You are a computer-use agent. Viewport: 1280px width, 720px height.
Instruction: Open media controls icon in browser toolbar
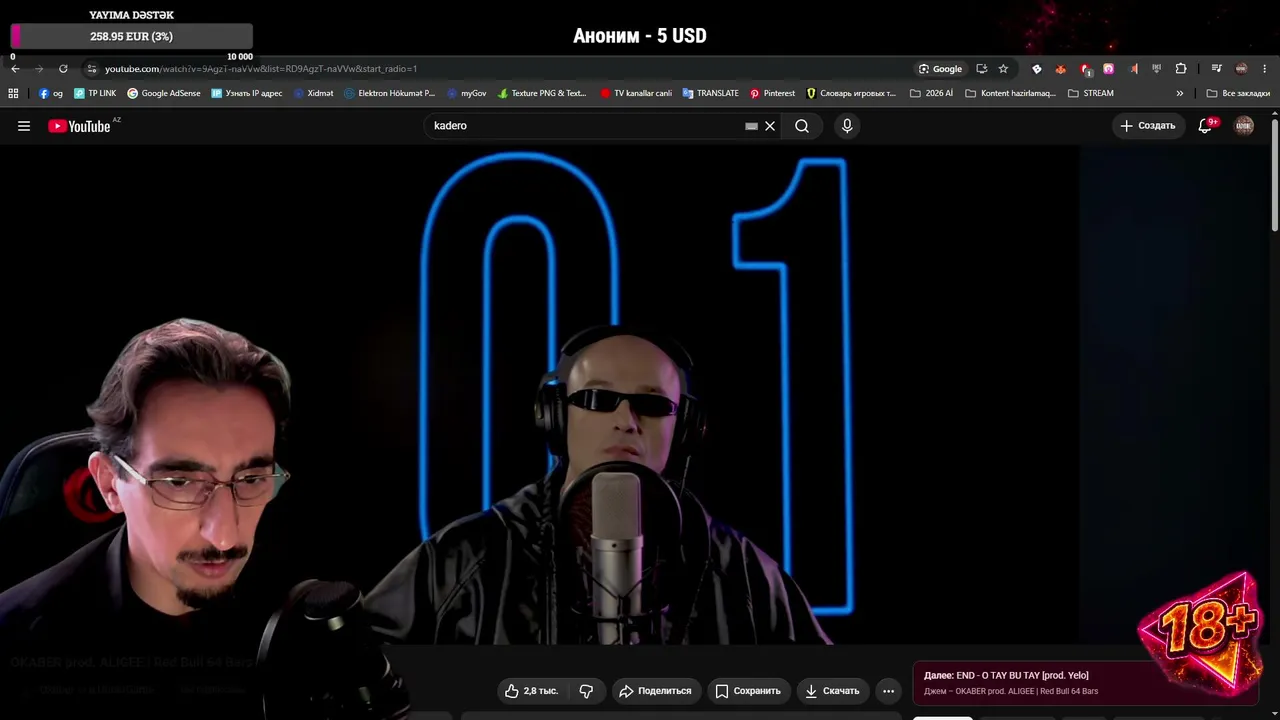1216,69
